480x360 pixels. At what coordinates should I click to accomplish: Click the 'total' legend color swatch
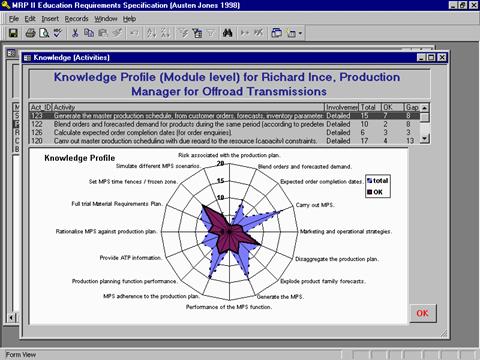pyautogui.click(x=369, y=181)
